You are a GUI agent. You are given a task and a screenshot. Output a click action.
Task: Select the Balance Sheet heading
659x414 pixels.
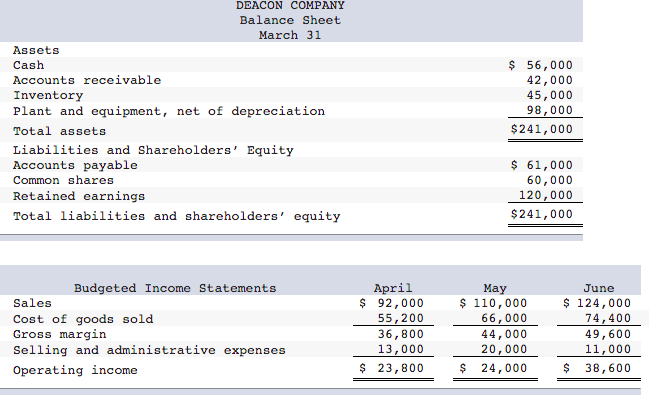click(290, 20)
